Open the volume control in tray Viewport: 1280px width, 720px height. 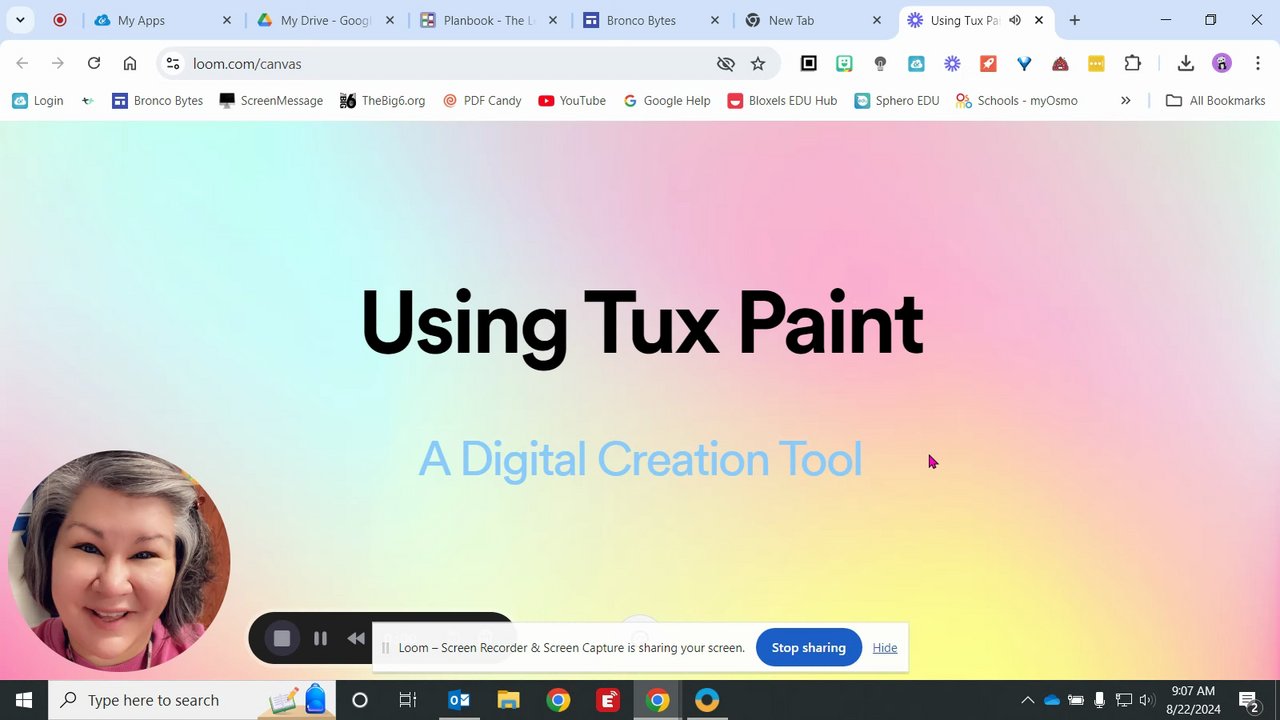(1147, 700)
